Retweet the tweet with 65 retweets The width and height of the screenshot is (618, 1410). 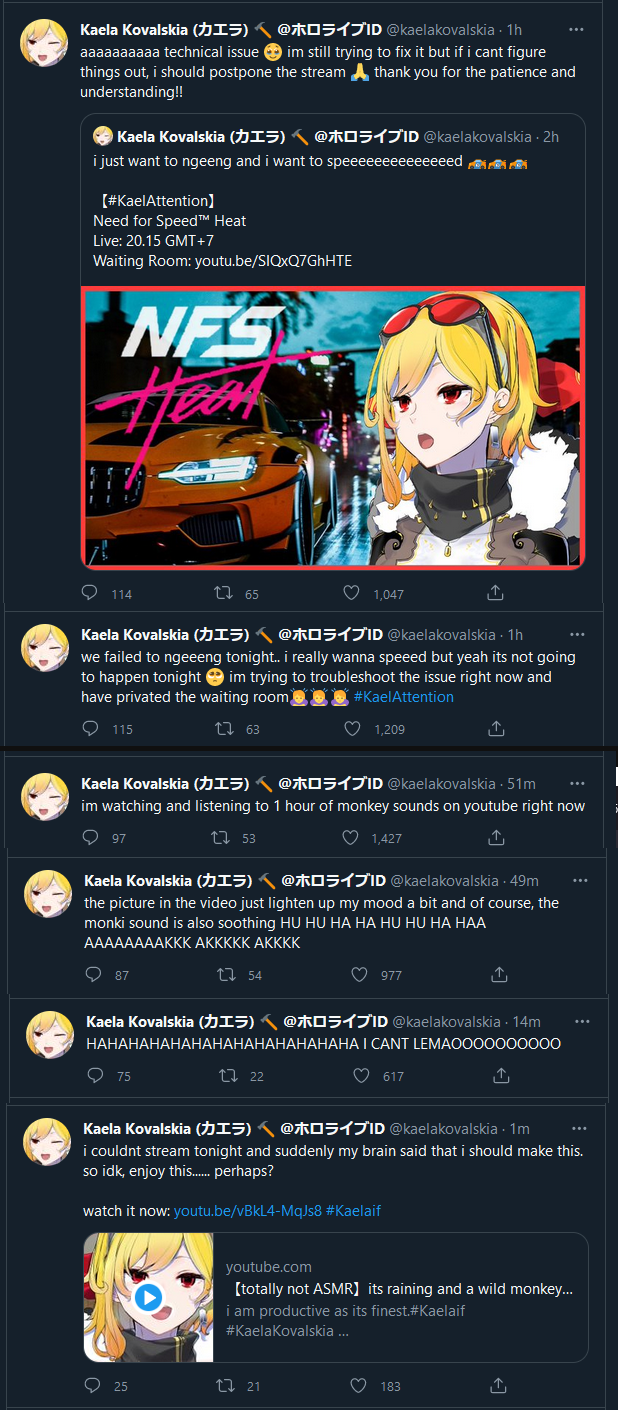coord(224,593)
